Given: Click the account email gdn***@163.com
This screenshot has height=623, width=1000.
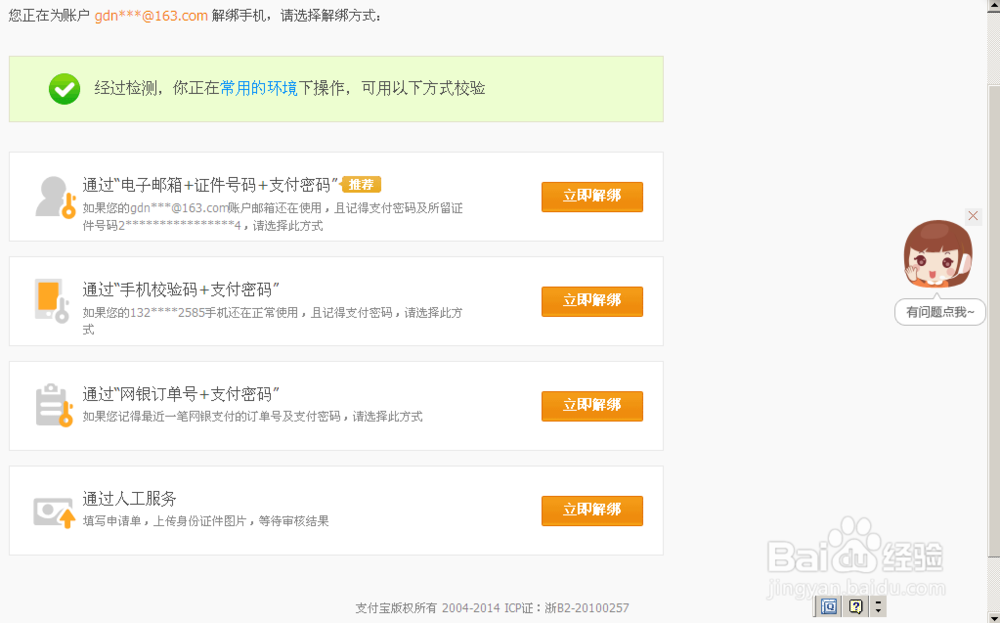Looking at the screenshot, I should [151, 16].
